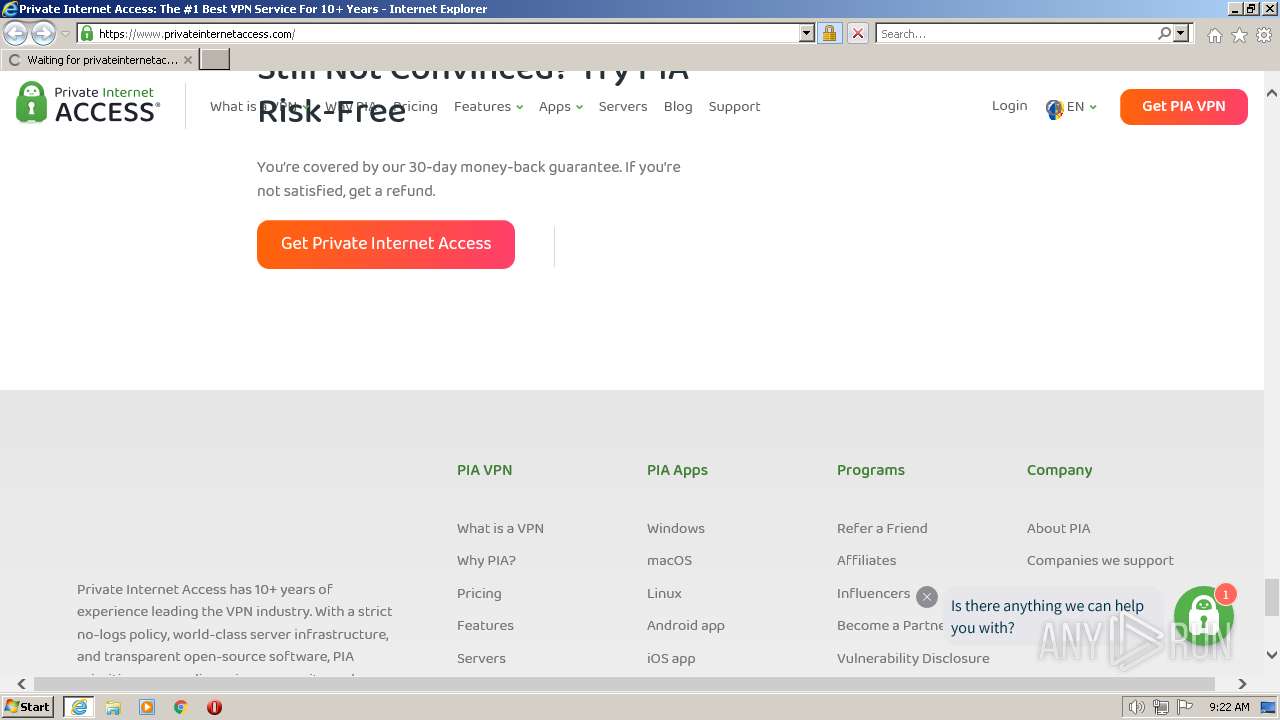The image size is (1280, 720).
Task: Click the horizontal scrollbar right arrow
Action: click(x=1242, y=684)
